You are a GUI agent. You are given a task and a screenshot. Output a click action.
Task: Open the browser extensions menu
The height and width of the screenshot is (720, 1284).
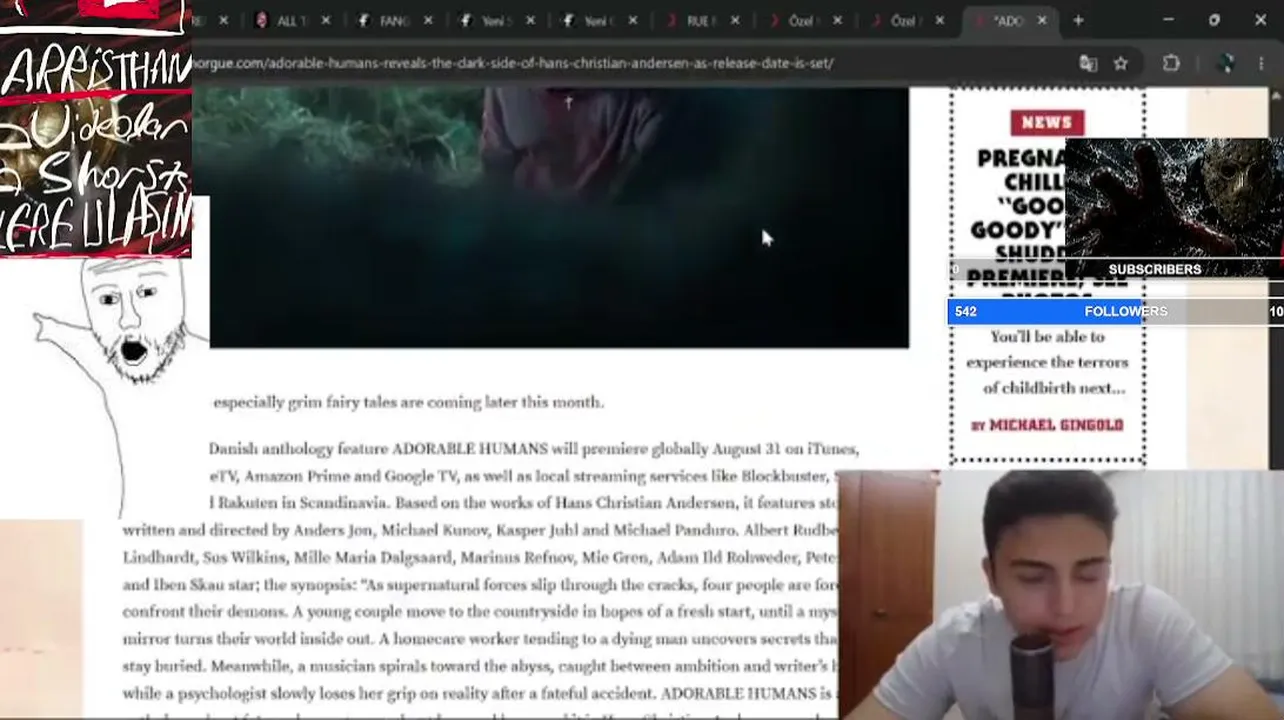coord(1171,63)
